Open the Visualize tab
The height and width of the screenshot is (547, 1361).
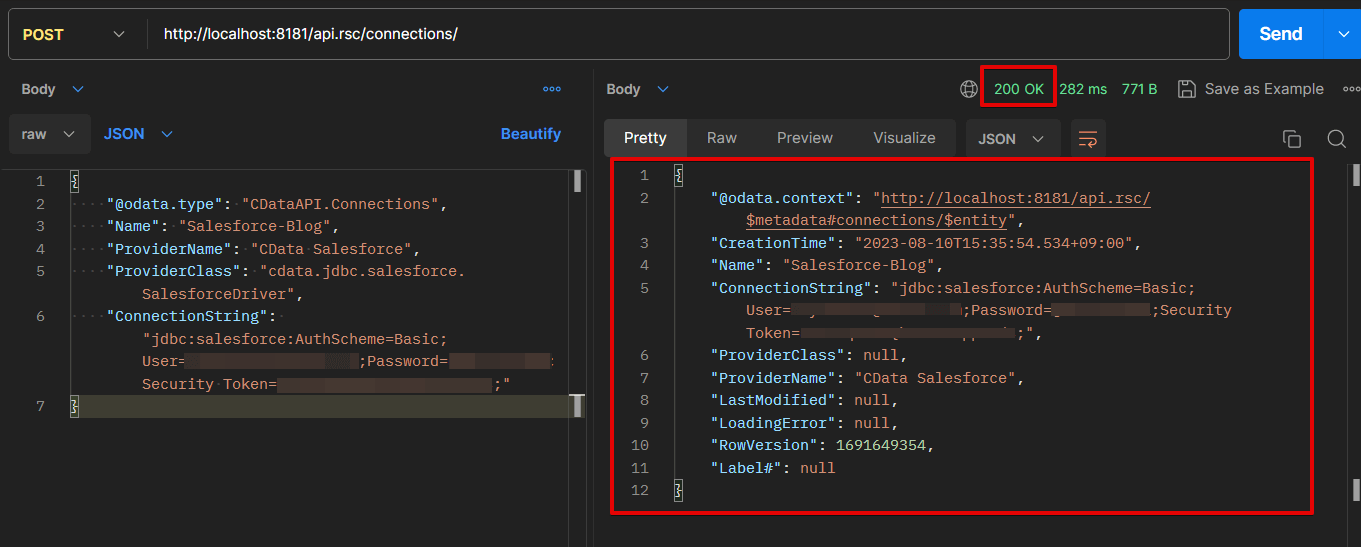[904, 138]
